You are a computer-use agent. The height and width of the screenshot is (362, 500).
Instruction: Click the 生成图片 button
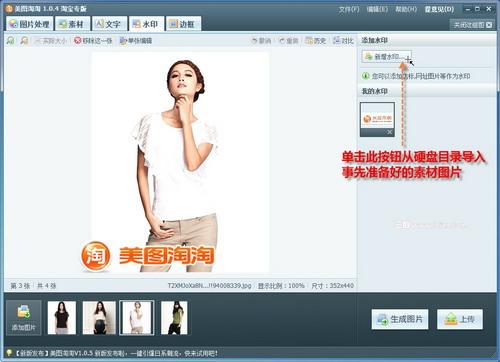click(x=400, y=319)
